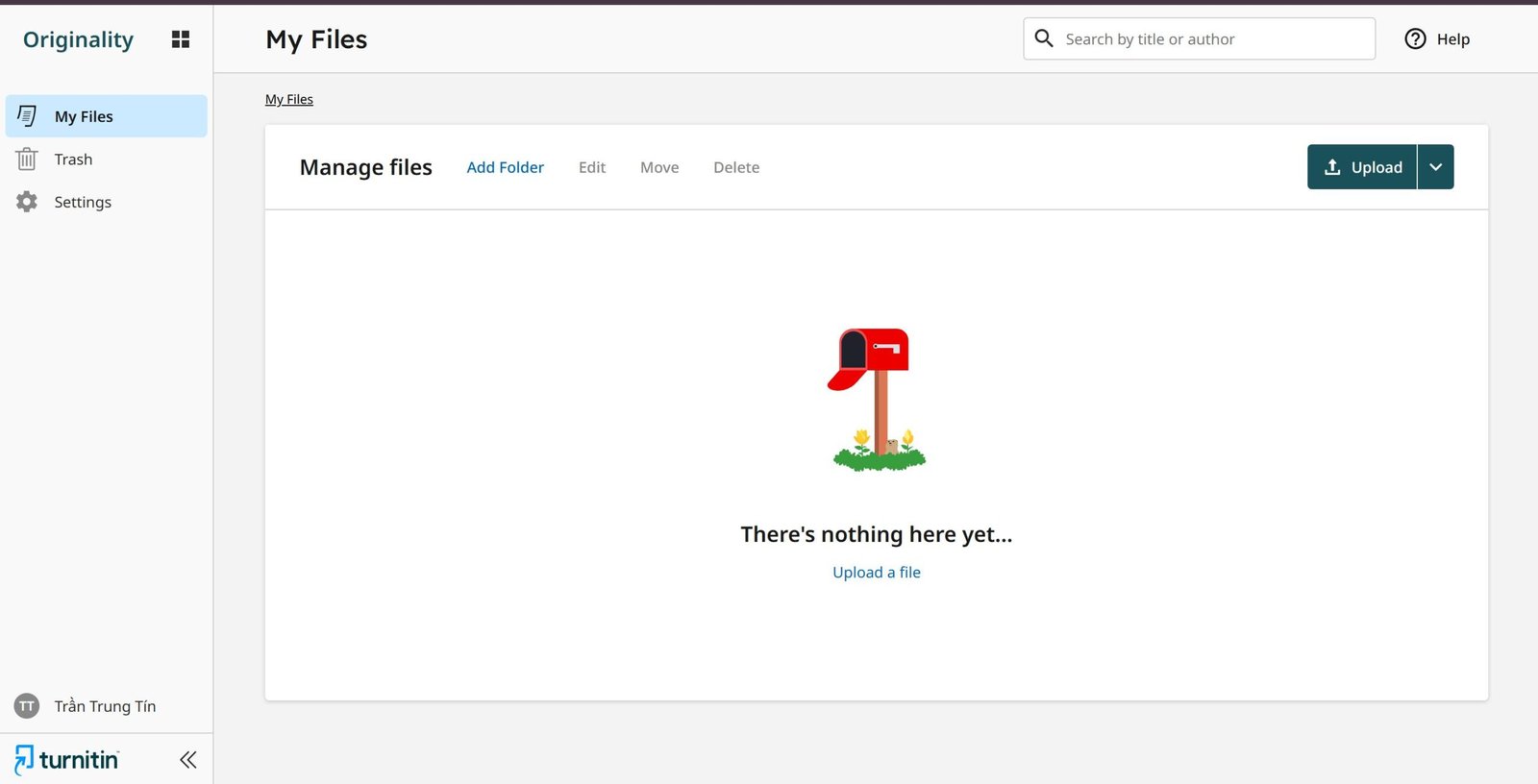
Task: Click the Help question mark icon
Action: click(x=1415, y=39)
